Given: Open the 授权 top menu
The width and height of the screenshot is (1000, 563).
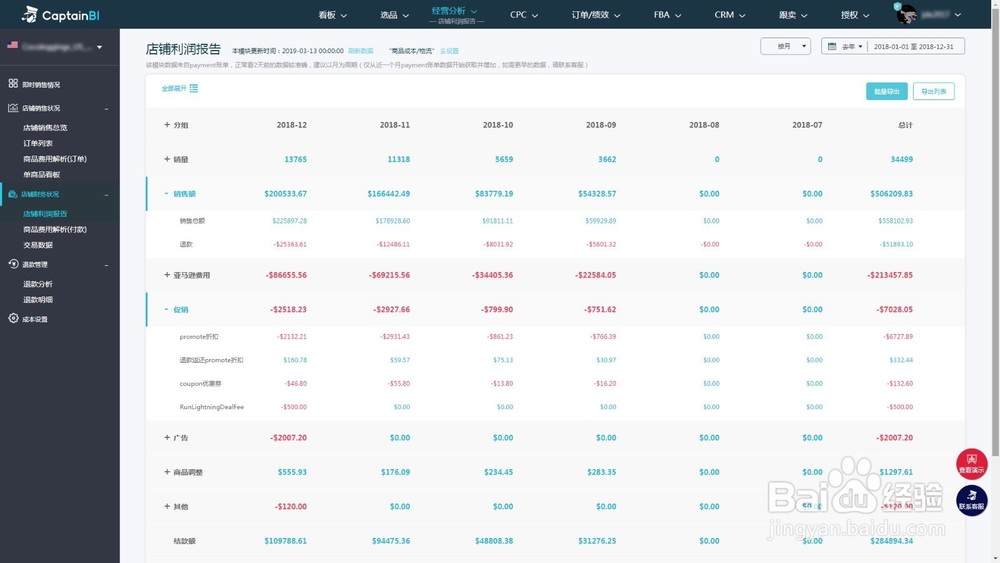Looking at the screenshot, I should (855, 15).
